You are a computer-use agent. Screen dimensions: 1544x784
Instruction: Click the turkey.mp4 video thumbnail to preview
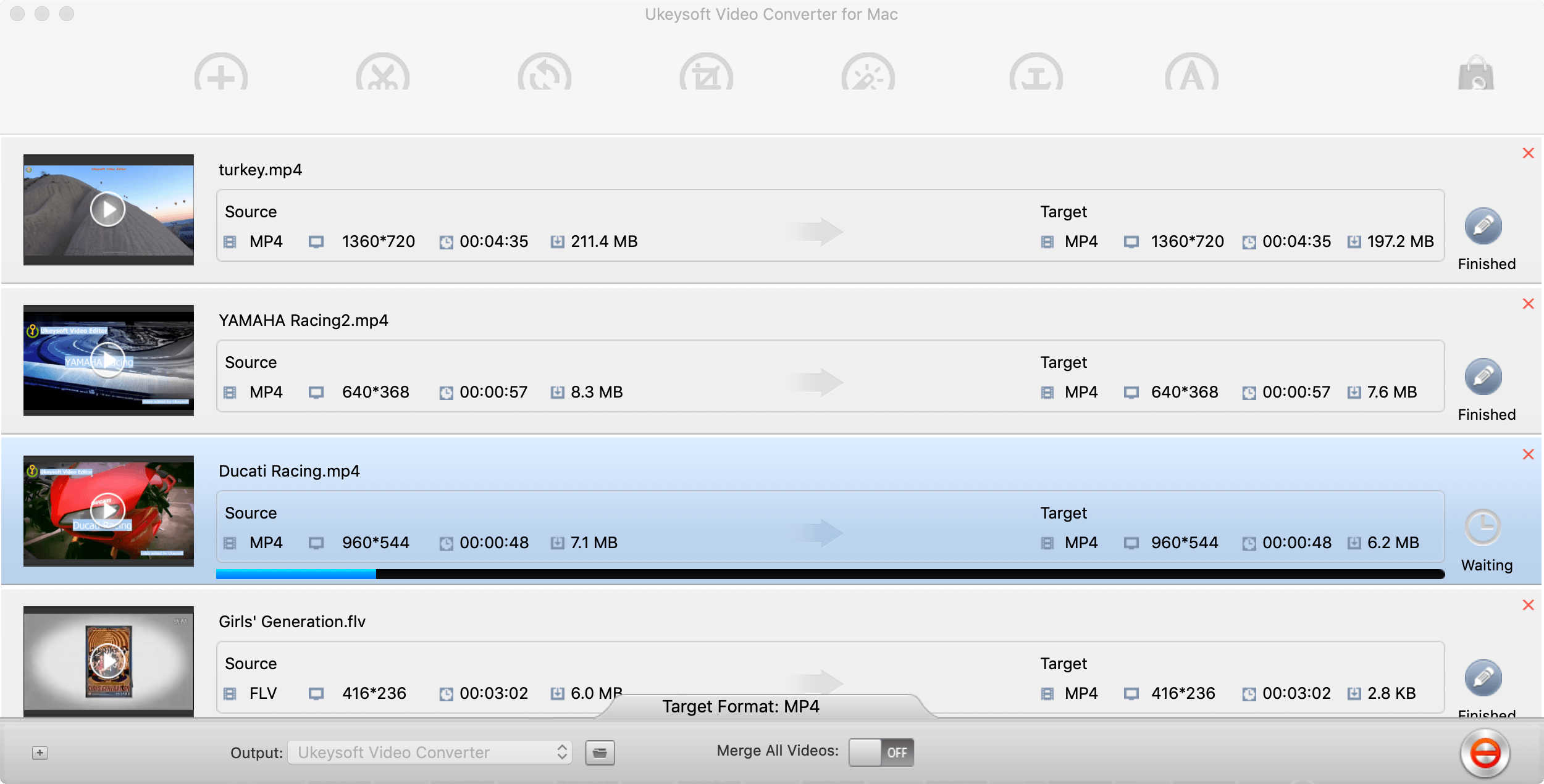(x=108, y=210)
